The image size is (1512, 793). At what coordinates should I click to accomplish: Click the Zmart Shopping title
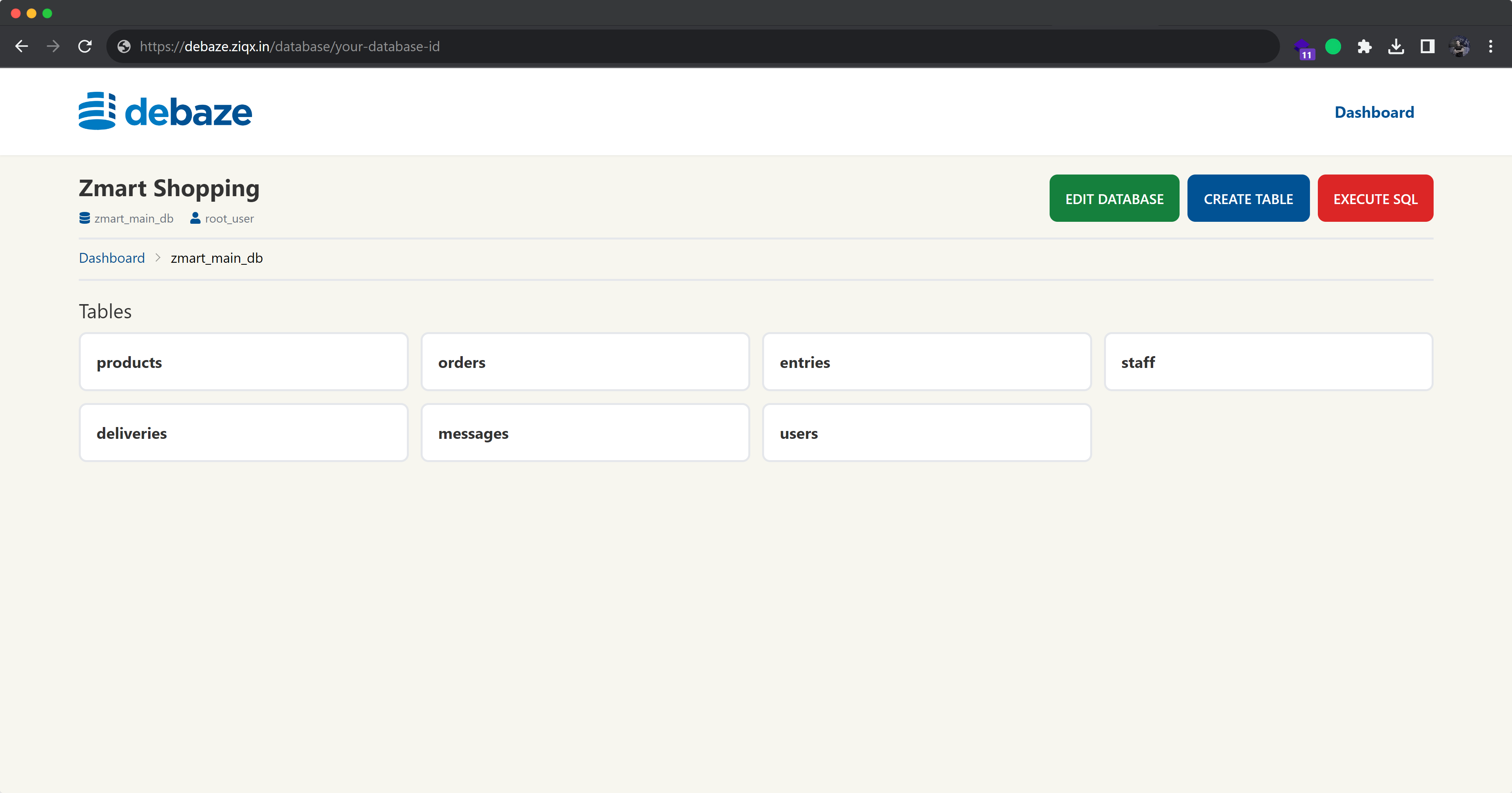tap(169, 188)
